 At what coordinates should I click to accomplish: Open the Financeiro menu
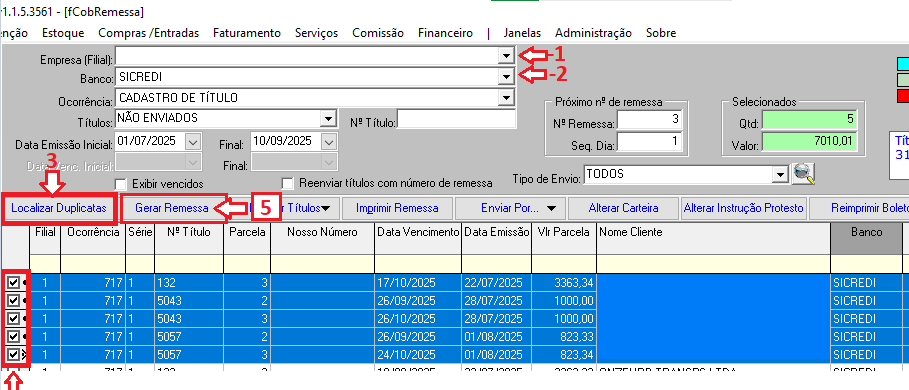click(445, 33)
